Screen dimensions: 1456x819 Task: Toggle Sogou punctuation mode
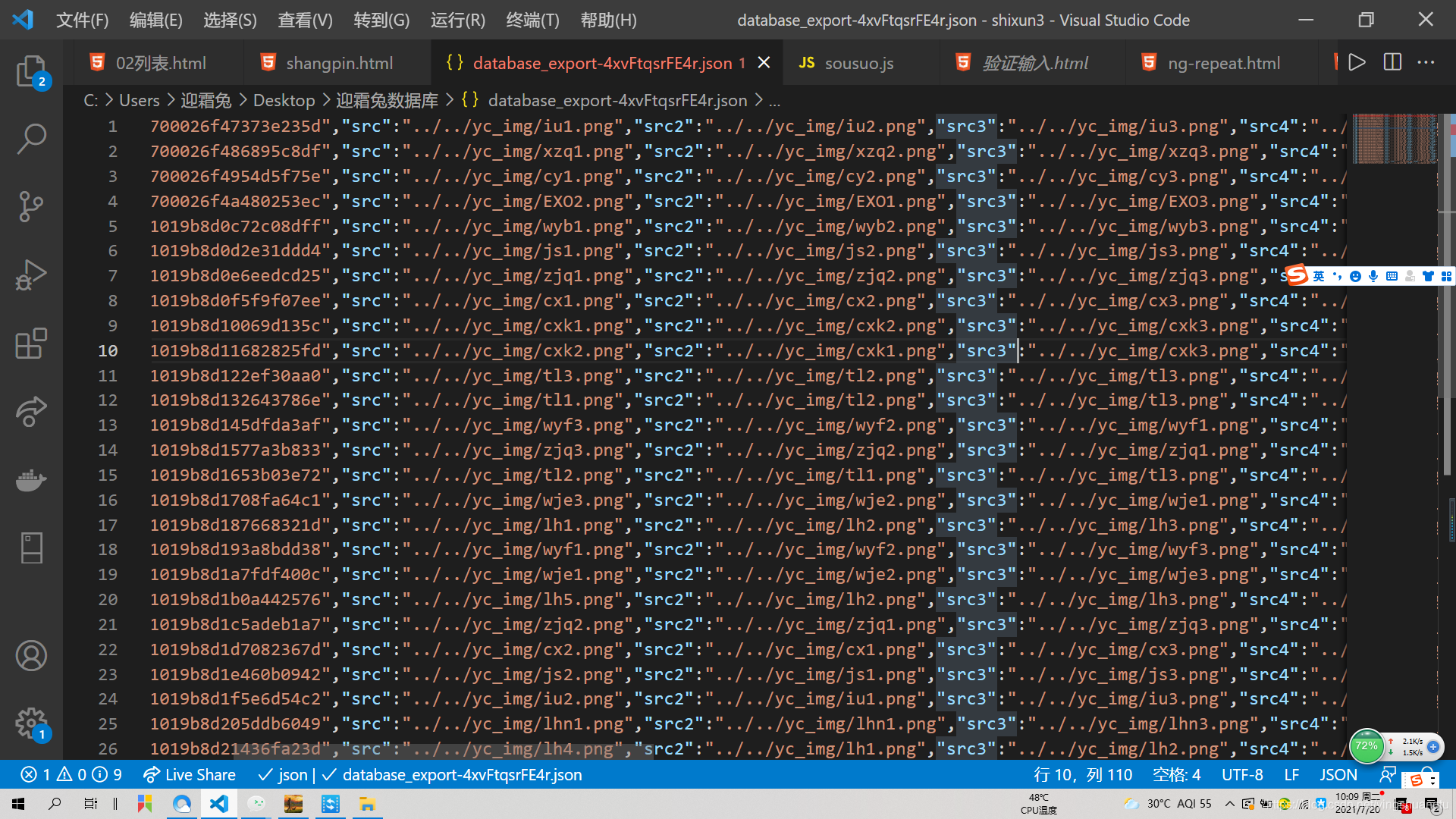coord(1337,276)
